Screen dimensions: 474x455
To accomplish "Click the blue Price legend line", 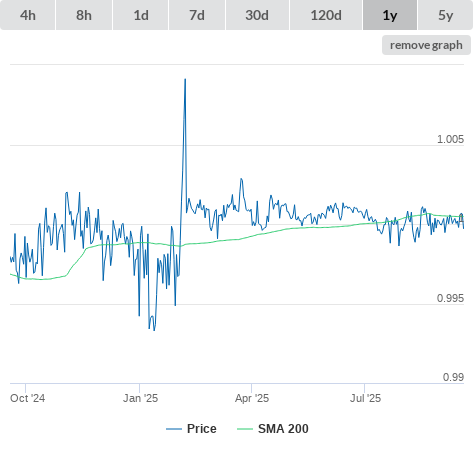I will (x=174, y=429).
